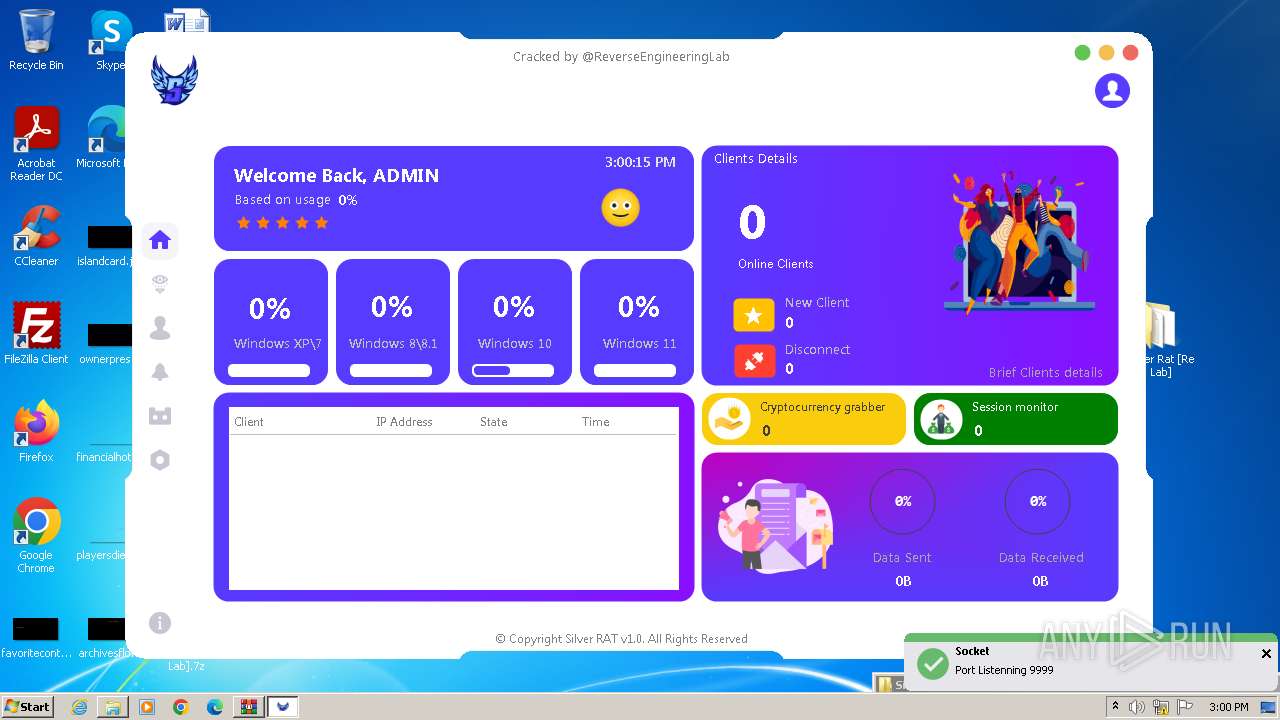Click the Brief Clients details link
This screenshot has height=720, width=1280.
pyautogui.click(x=1045, y=372)
